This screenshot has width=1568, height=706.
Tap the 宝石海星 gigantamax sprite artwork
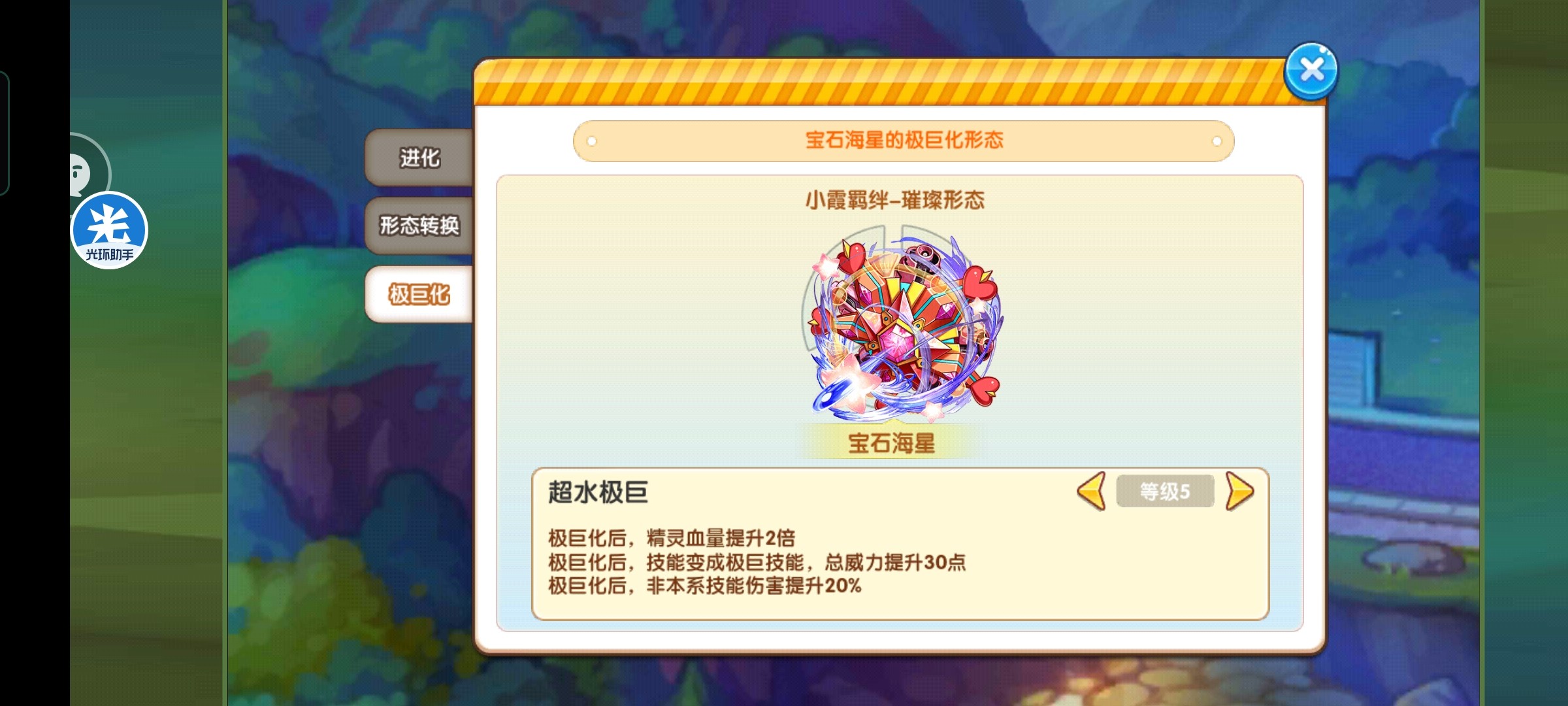tap(904, 325)
